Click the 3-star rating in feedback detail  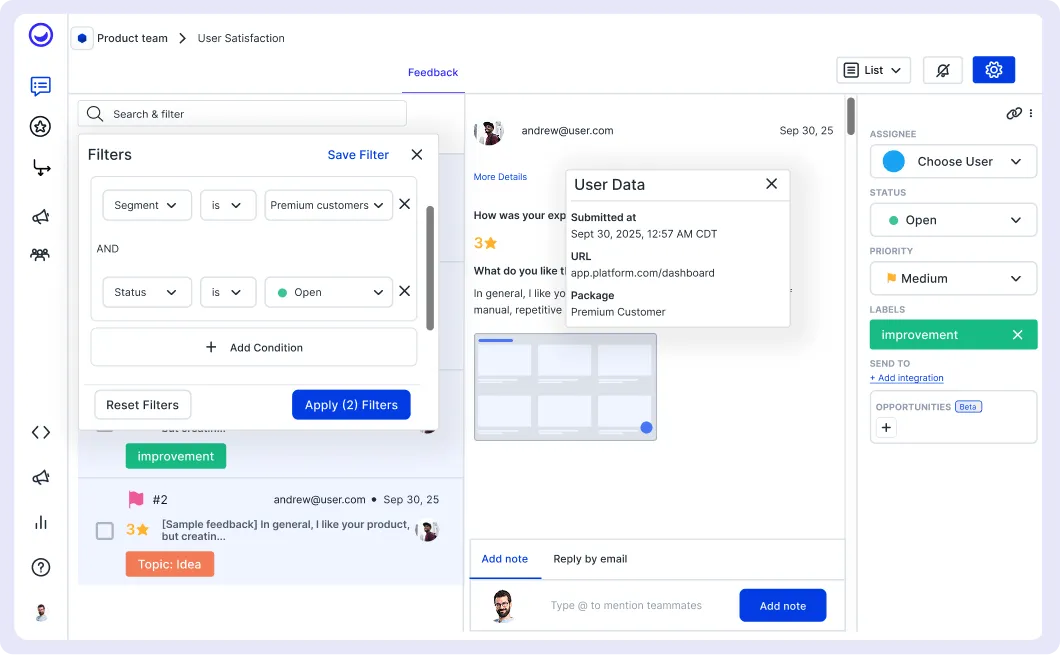[485, 243]
